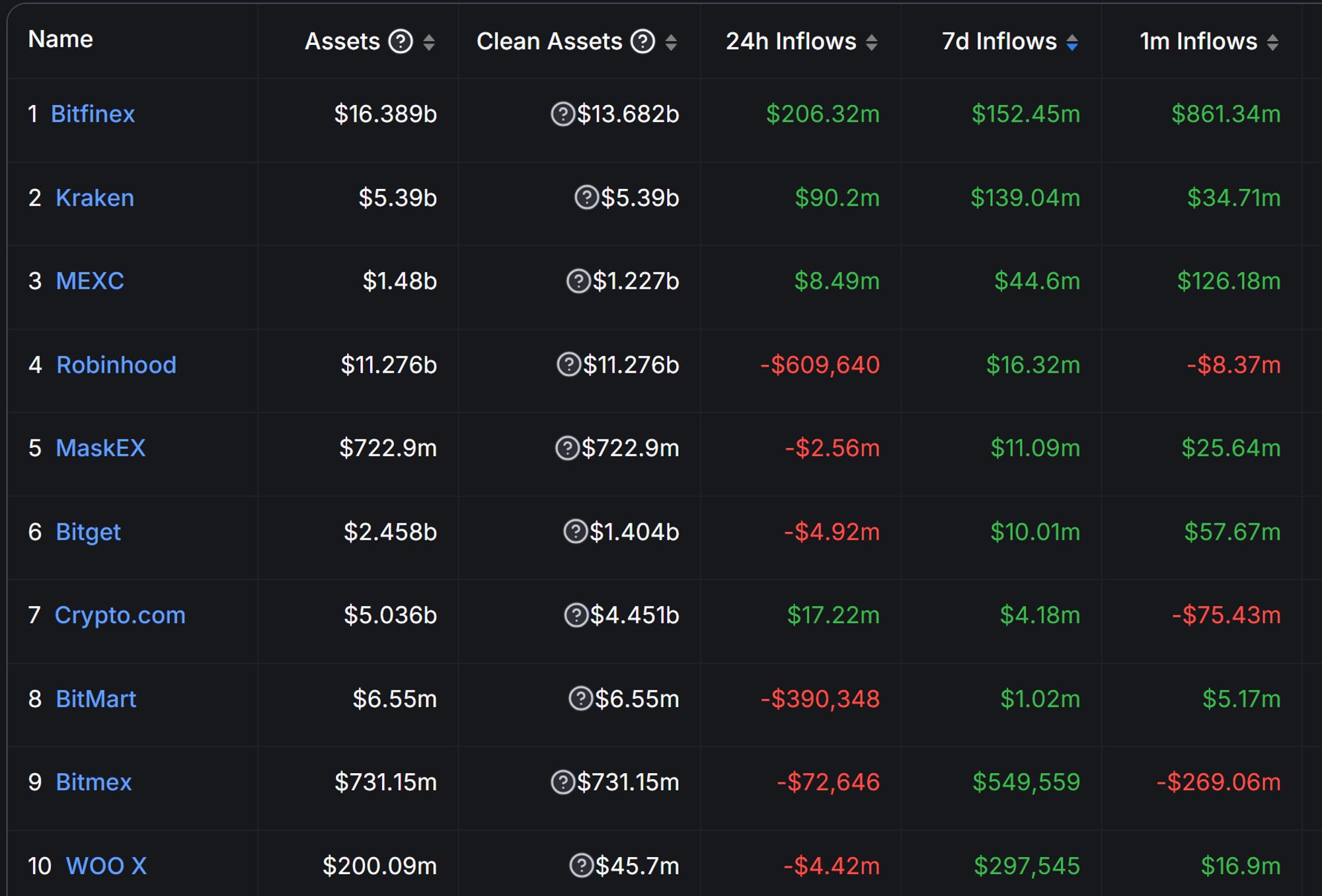
Task: Open the BitMart exchange page
Action: 96,698
